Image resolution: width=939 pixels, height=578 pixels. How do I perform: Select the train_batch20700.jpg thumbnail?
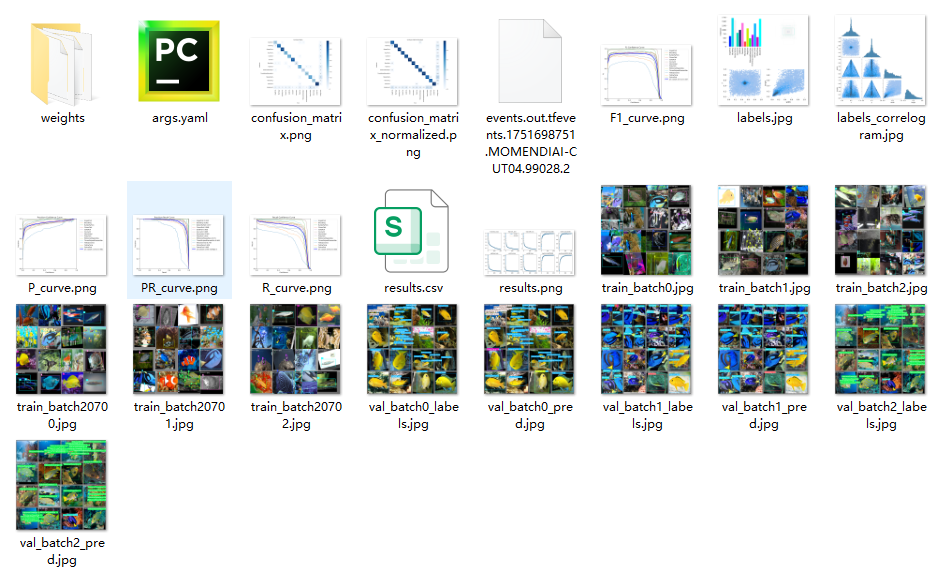click(61, 349)
